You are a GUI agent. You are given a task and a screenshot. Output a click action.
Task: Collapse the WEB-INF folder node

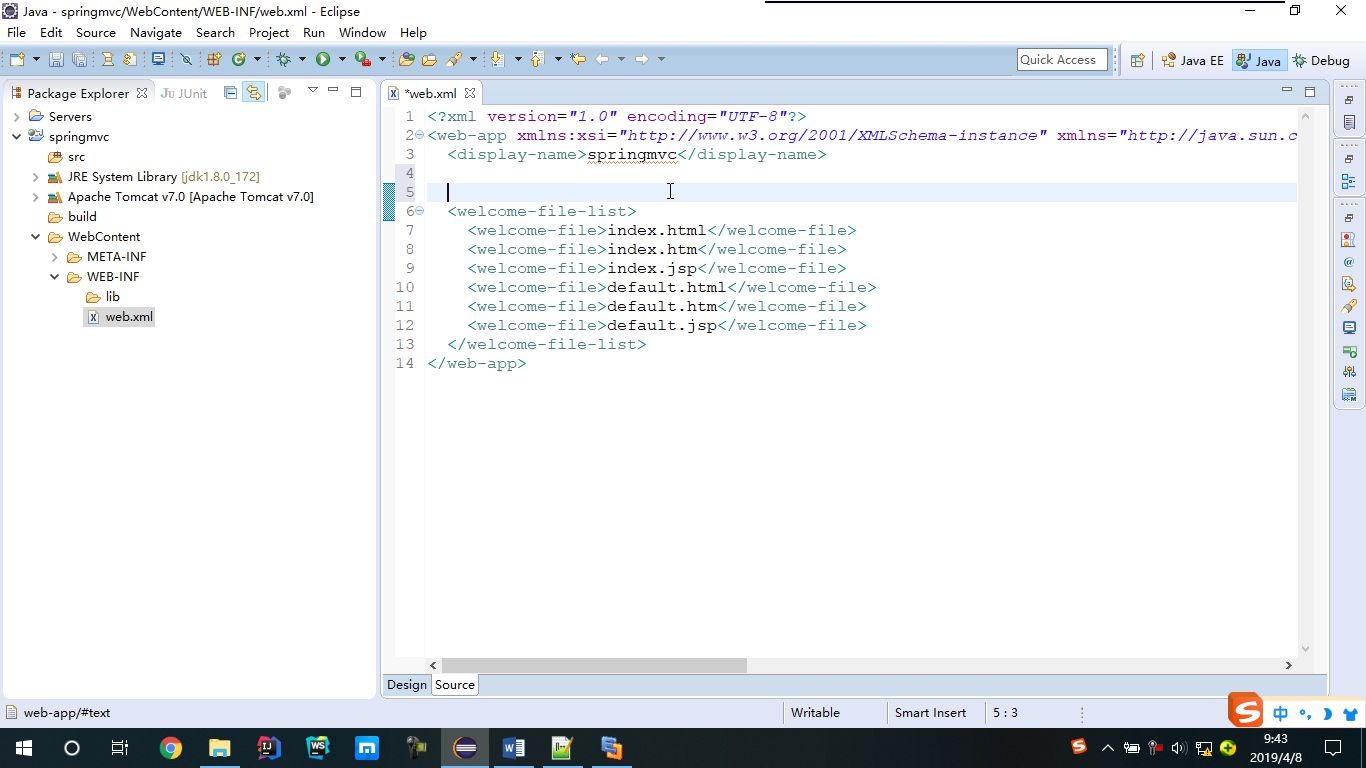[x=55, y=277]
